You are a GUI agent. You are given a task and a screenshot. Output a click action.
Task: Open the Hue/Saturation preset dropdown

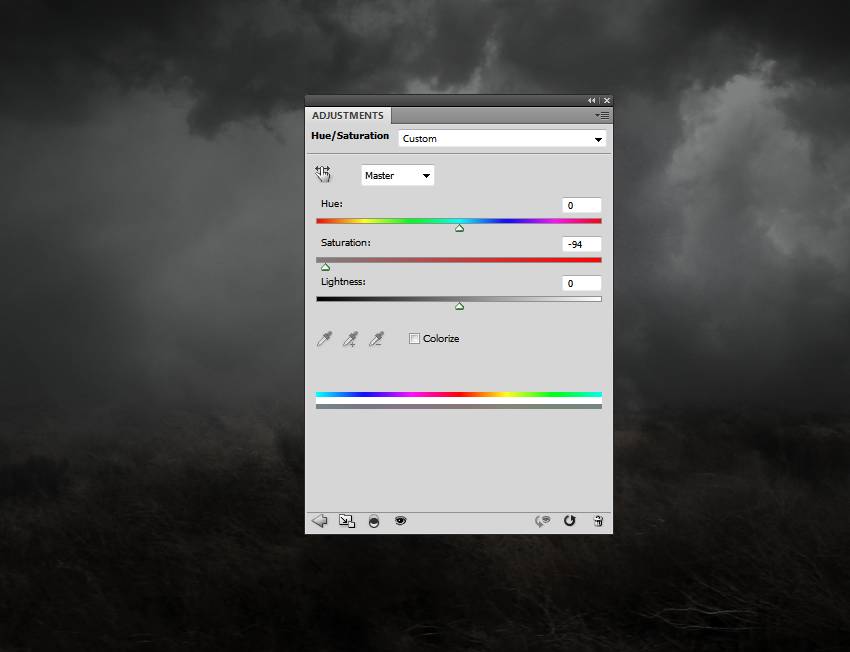pos(502,139)
